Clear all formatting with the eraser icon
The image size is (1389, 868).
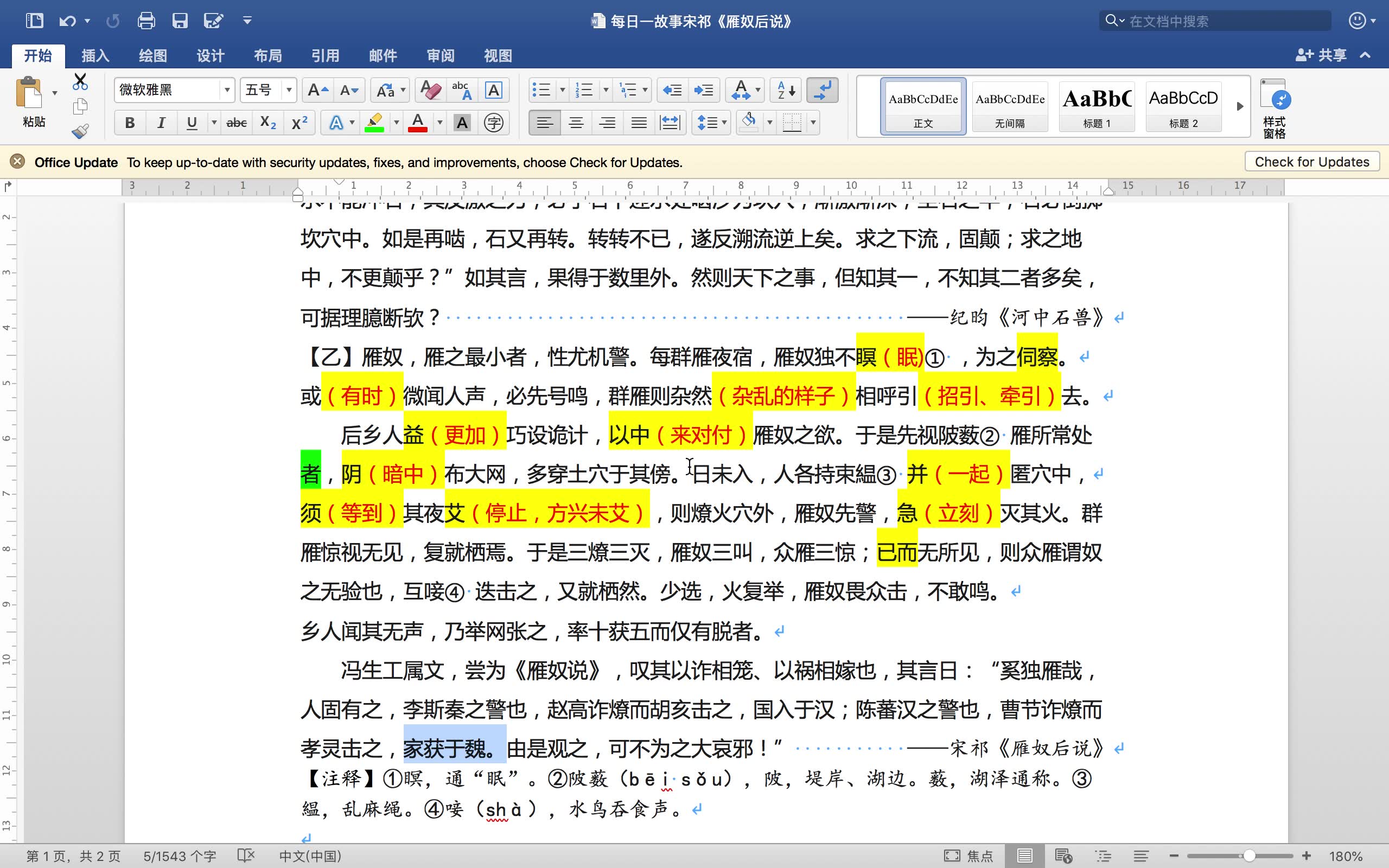pos(430,90)
